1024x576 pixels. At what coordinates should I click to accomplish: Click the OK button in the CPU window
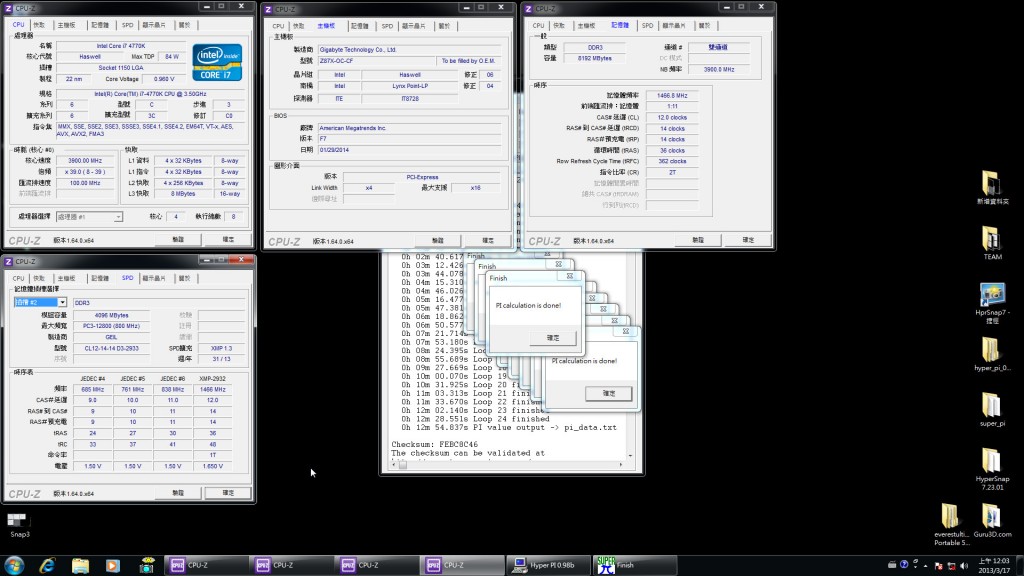228,240
